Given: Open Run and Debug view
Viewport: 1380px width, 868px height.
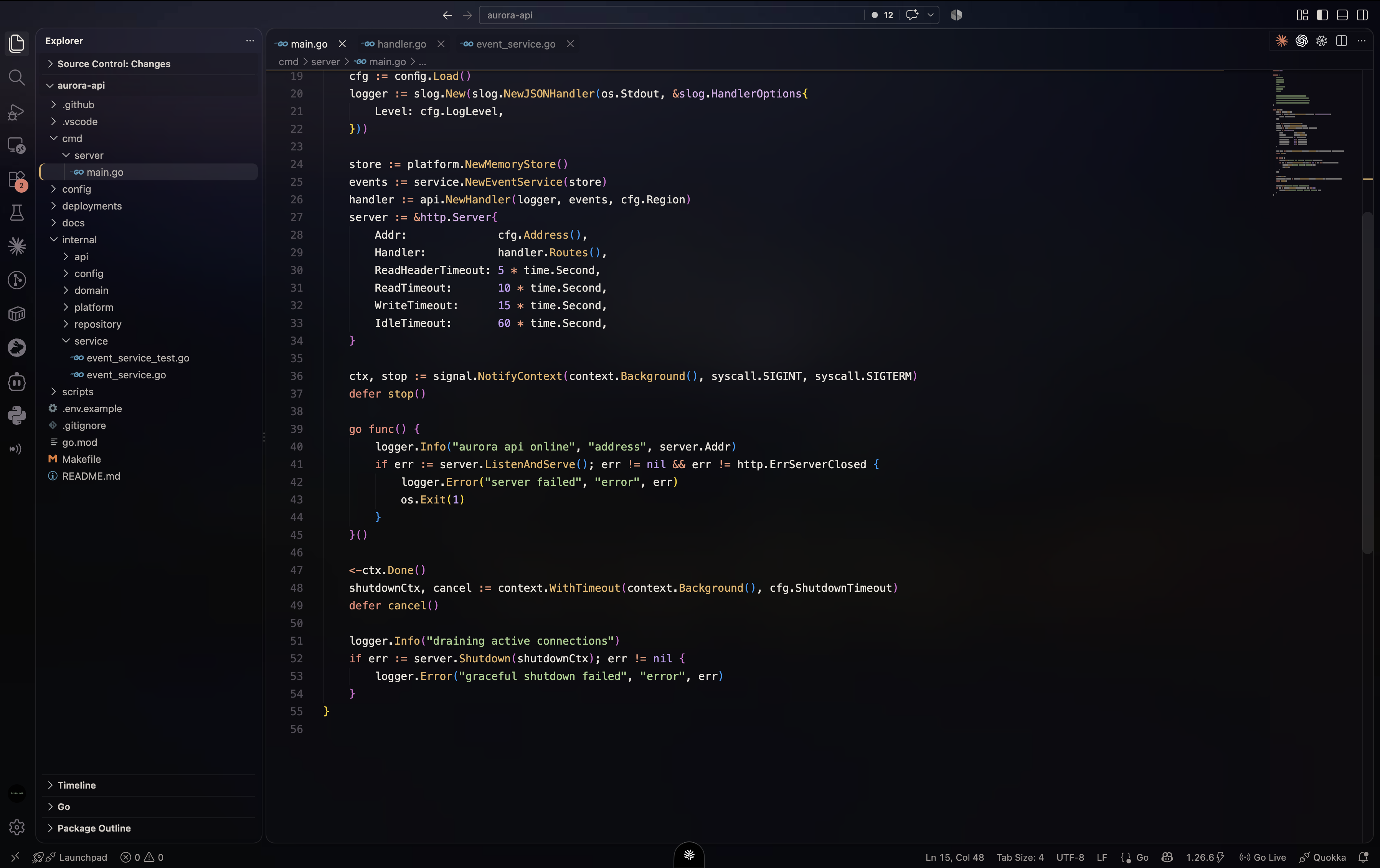Looking at the screenshot, I should click(x=17, y=112).
